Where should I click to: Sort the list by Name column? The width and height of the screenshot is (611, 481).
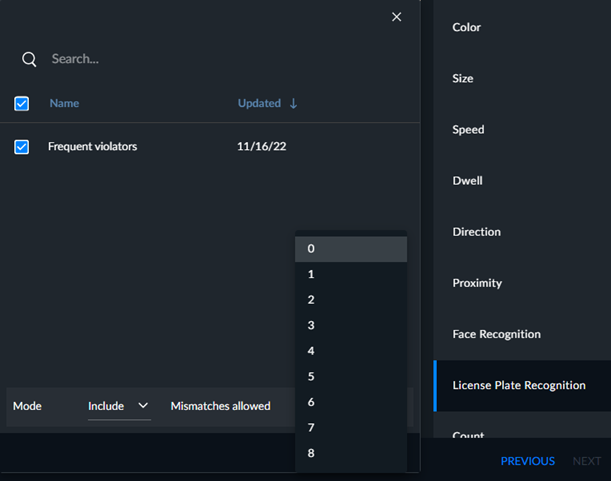coord(64,103)
